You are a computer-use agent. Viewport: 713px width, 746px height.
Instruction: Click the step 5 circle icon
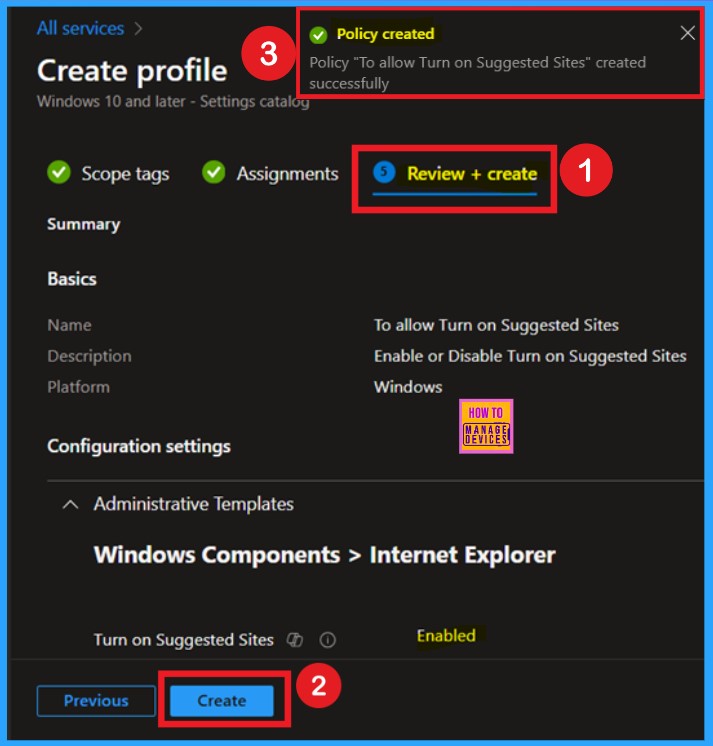(x=384, y=172)
